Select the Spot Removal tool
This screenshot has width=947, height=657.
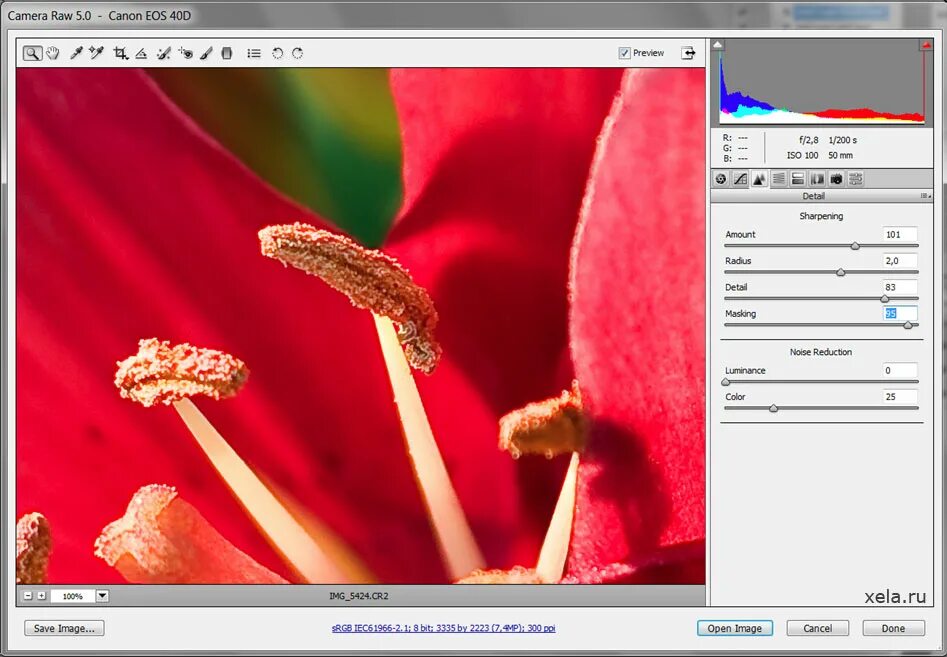(164, 53)
